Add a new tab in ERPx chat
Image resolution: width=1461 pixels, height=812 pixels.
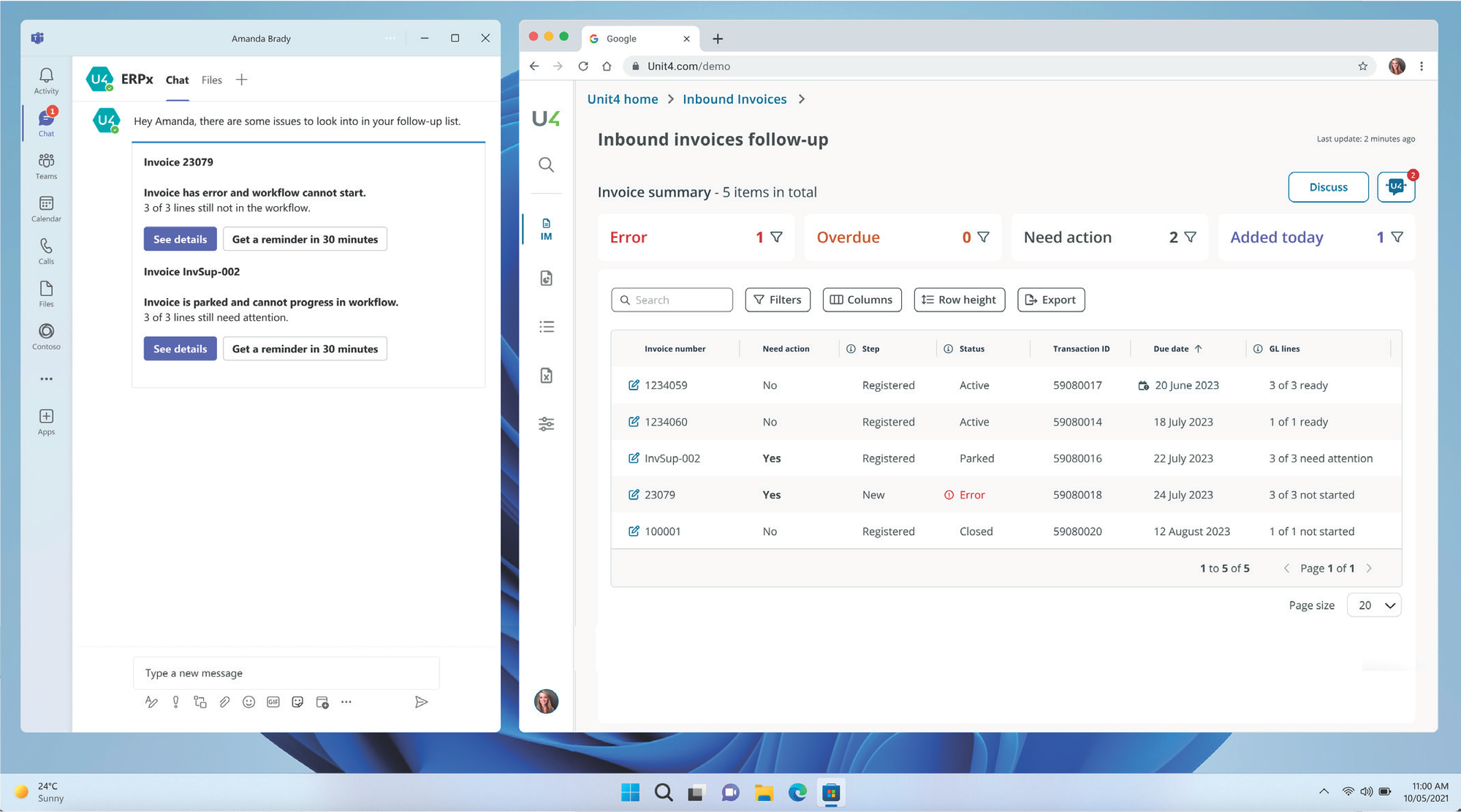tap(241, 80)
